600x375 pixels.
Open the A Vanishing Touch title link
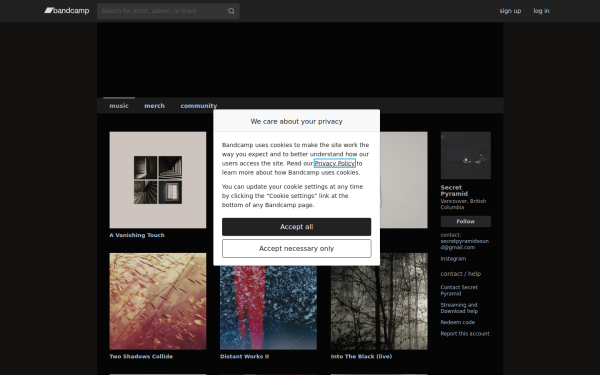coord(137,235)
